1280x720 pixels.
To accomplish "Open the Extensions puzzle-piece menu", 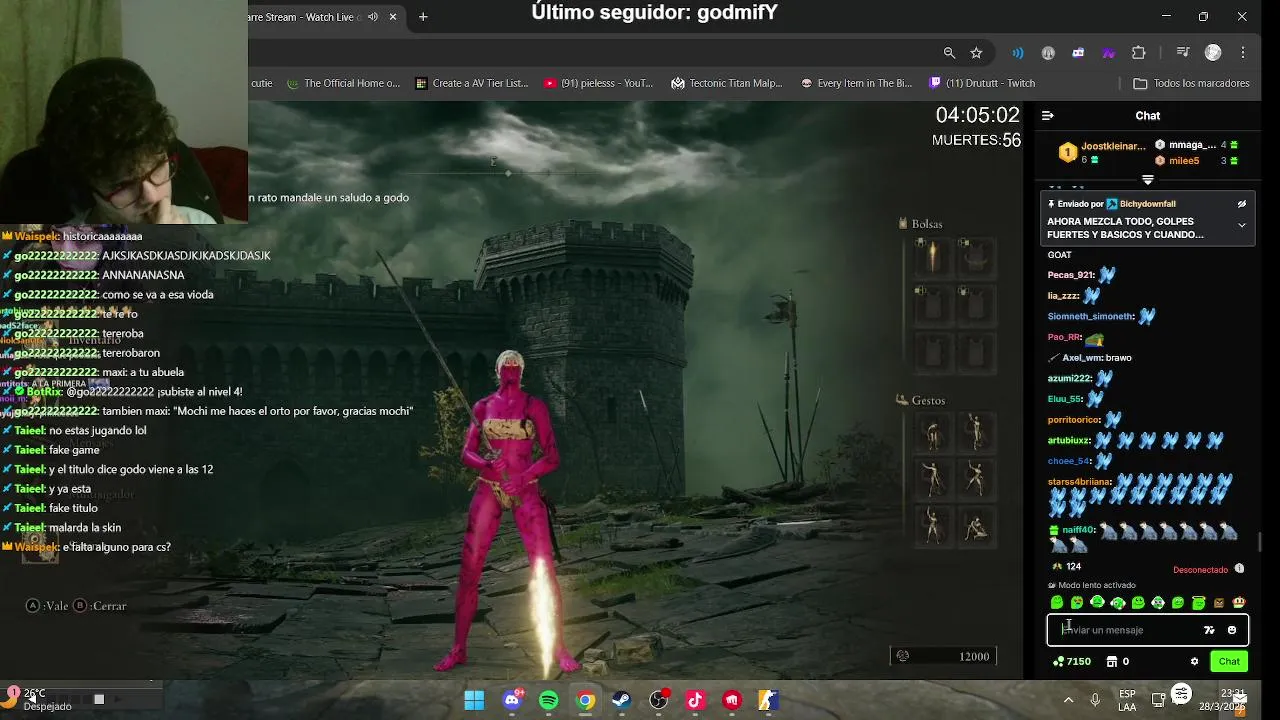I will [1138, 53].
